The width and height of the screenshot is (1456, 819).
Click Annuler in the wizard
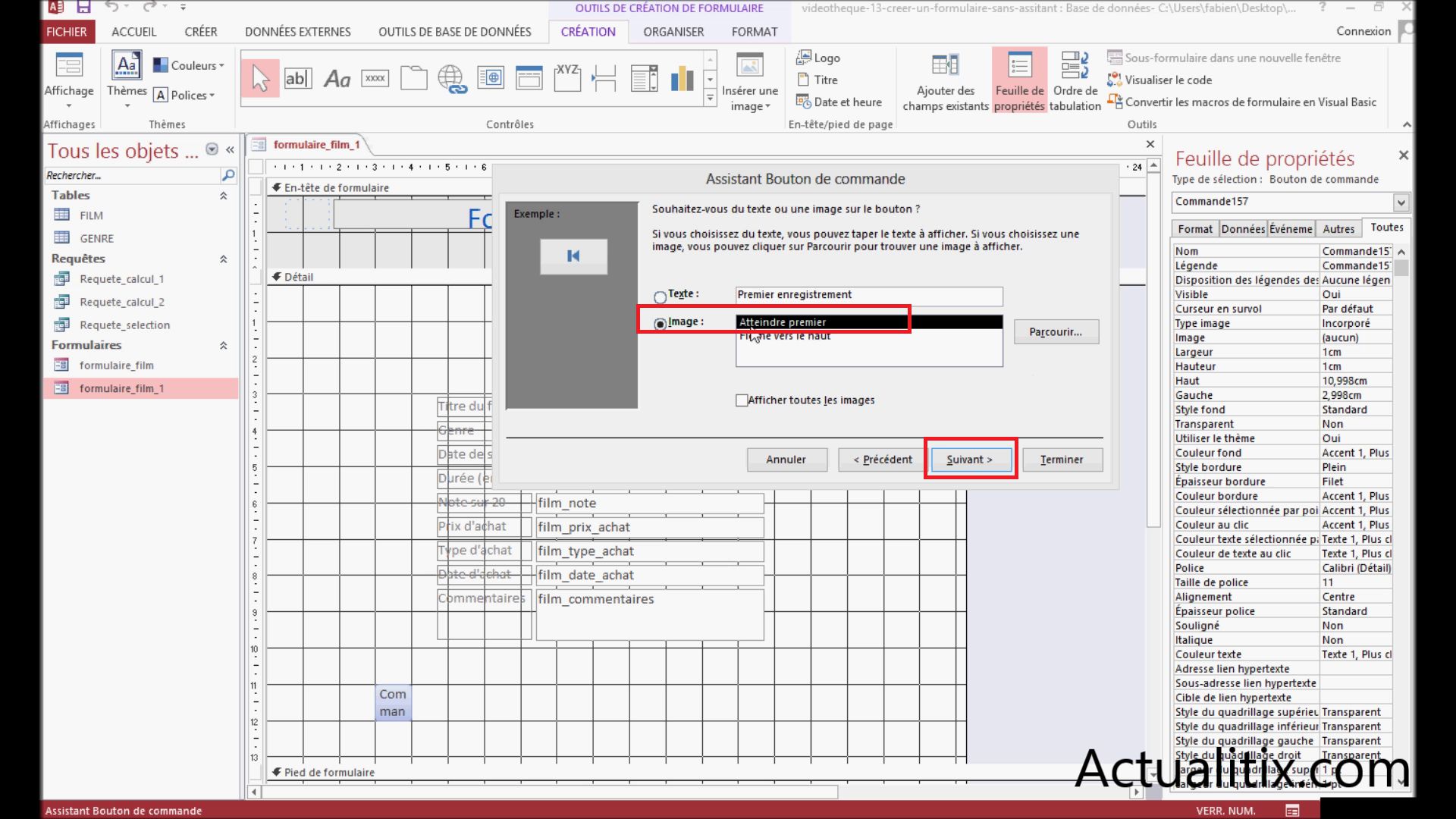(786, 460)
